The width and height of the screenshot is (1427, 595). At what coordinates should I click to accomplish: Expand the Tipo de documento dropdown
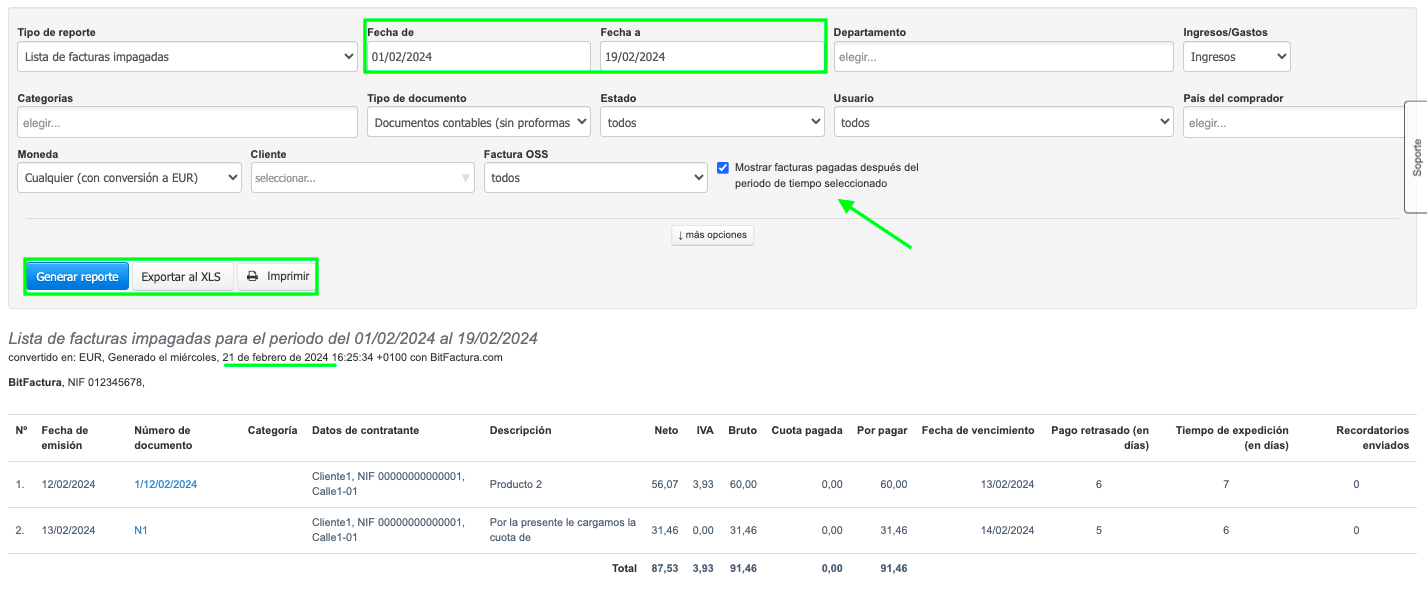click(x=479, y=123)
